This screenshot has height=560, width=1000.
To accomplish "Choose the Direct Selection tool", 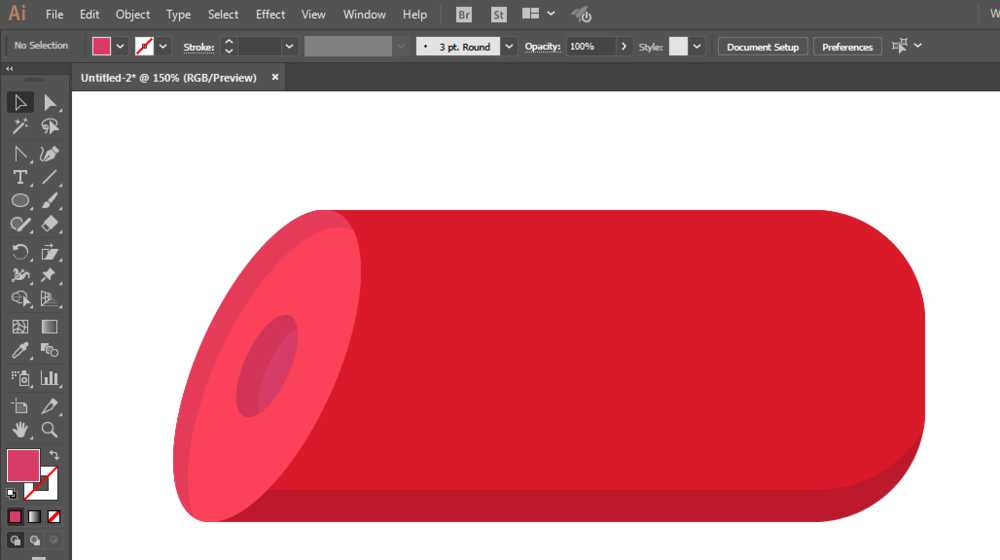I will coord(49,103).
